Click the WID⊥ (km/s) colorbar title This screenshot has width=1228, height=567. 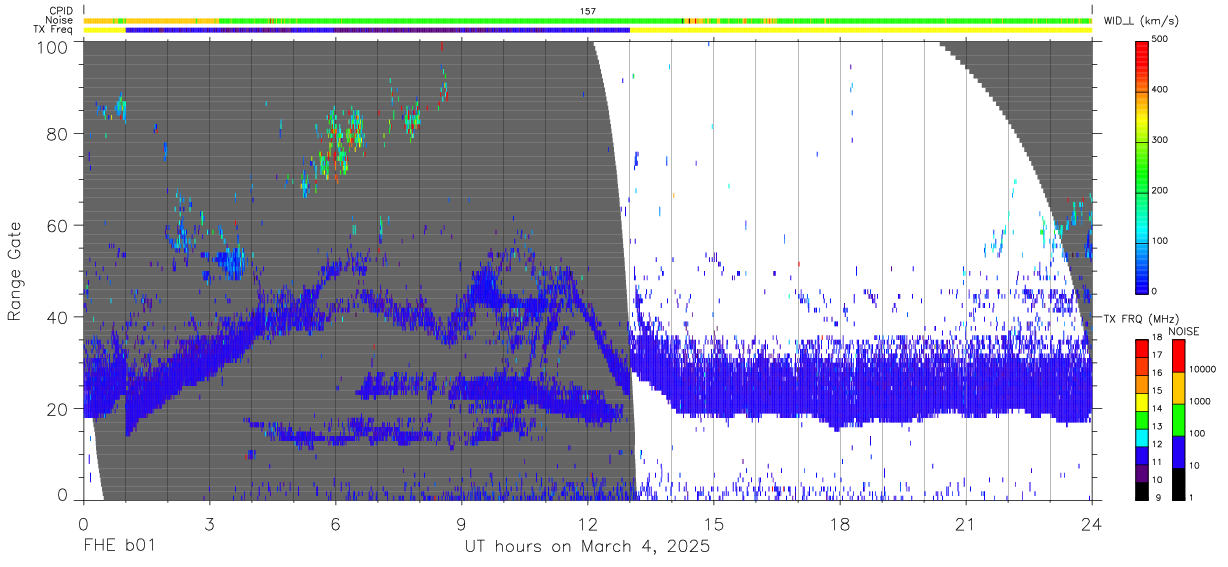(x=1143, y=21)
